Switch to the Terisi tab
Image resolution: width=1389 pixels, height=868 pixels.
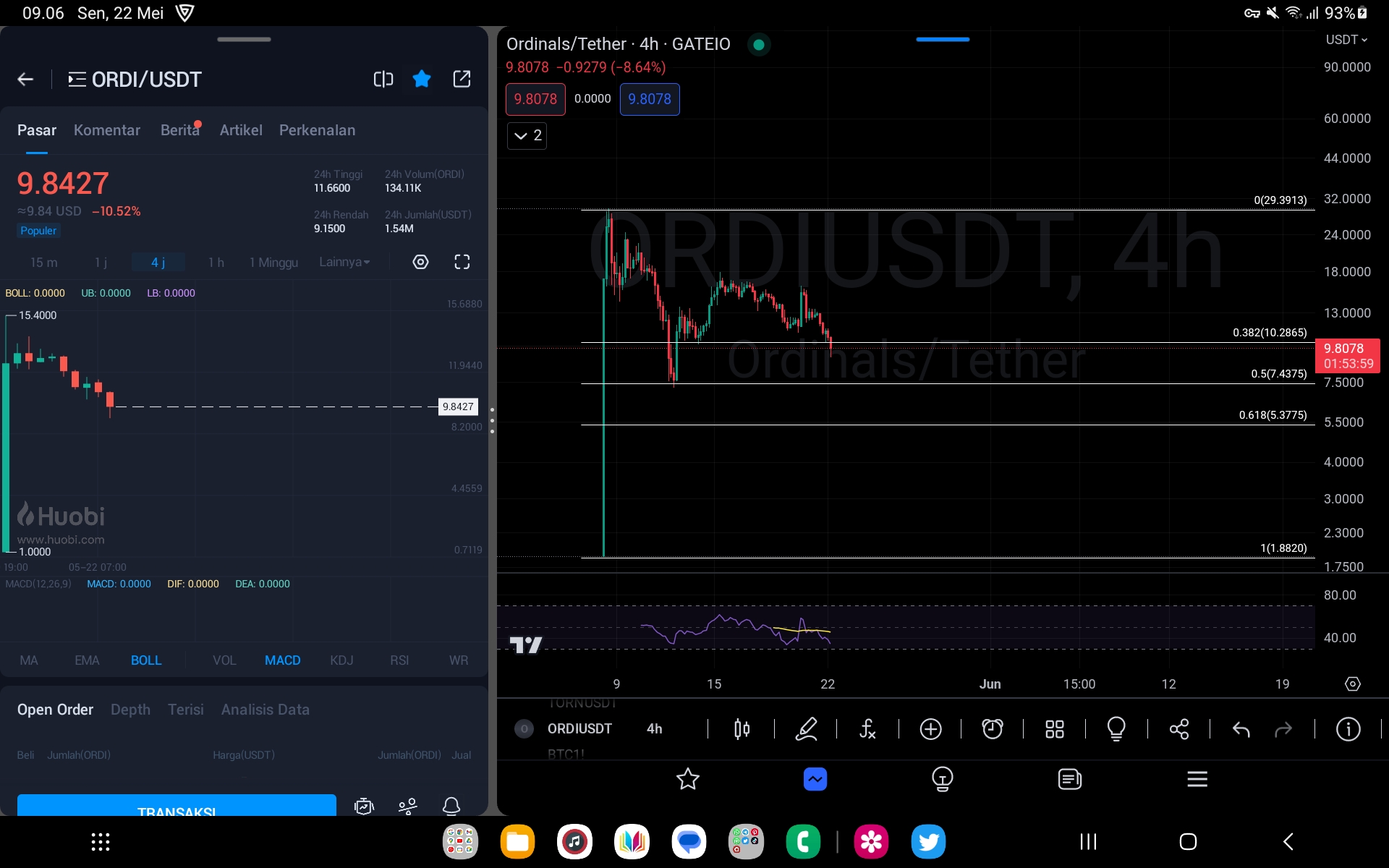pos(186,710)
